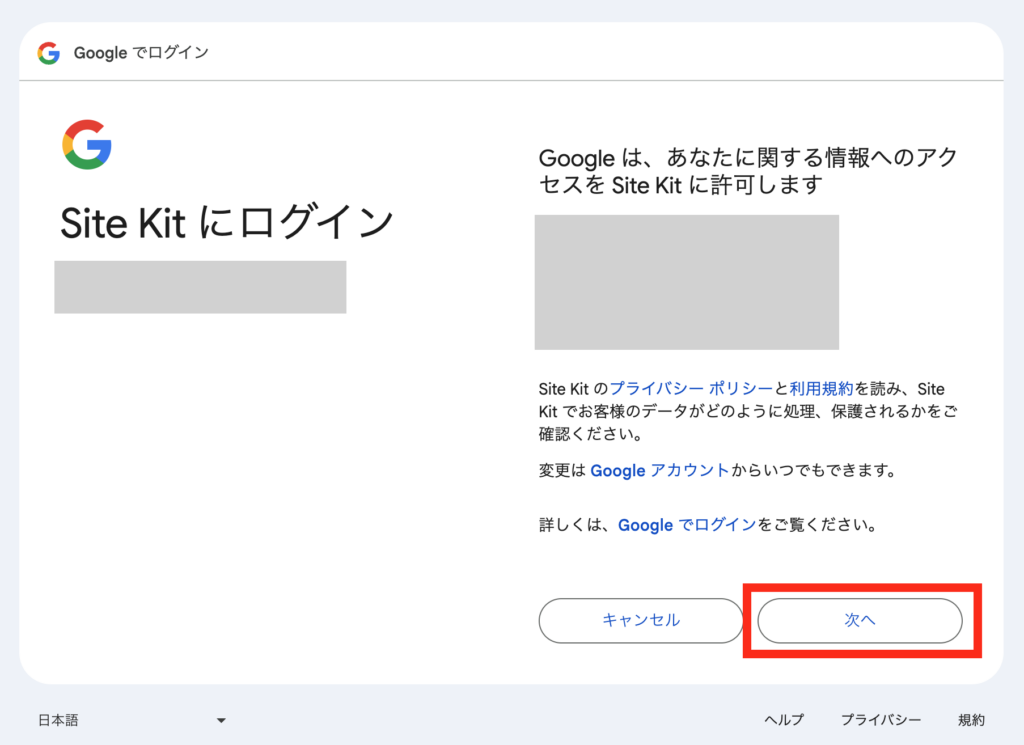Click the Site Kit にログイン heading

tap(227, 223)
